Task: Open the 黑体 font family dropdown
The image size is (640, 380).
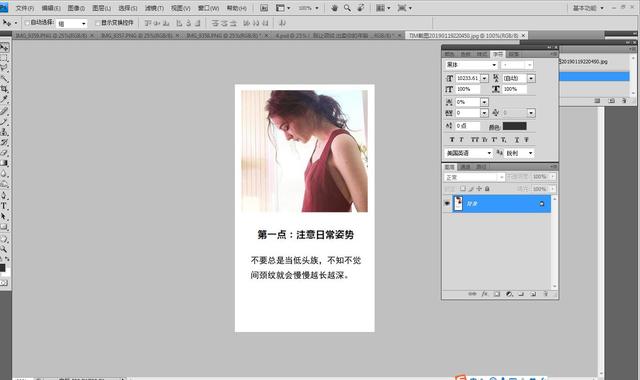Action: (x=471, y=65)
